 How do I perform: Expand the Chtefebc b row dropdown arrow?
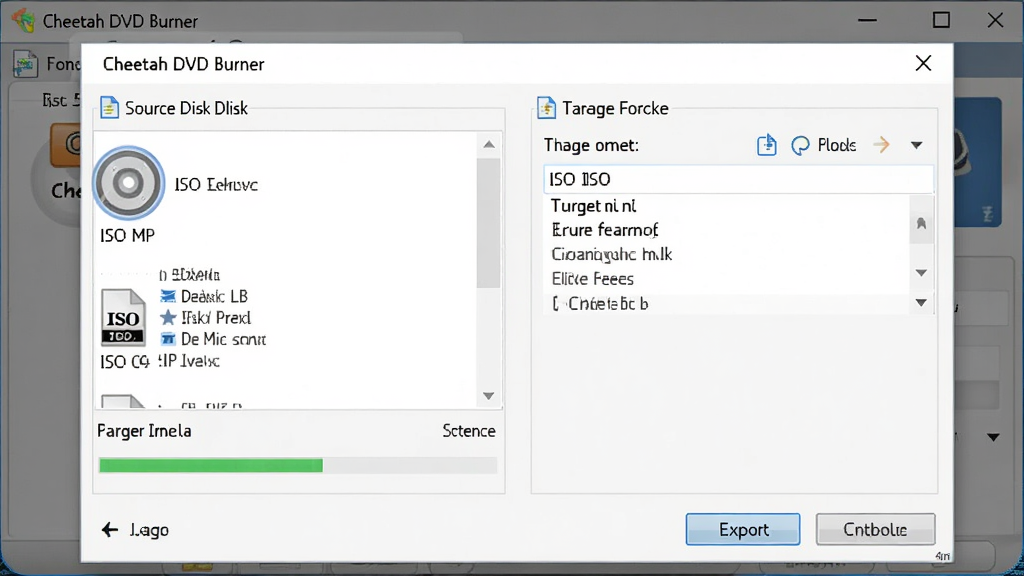(921, 303)
